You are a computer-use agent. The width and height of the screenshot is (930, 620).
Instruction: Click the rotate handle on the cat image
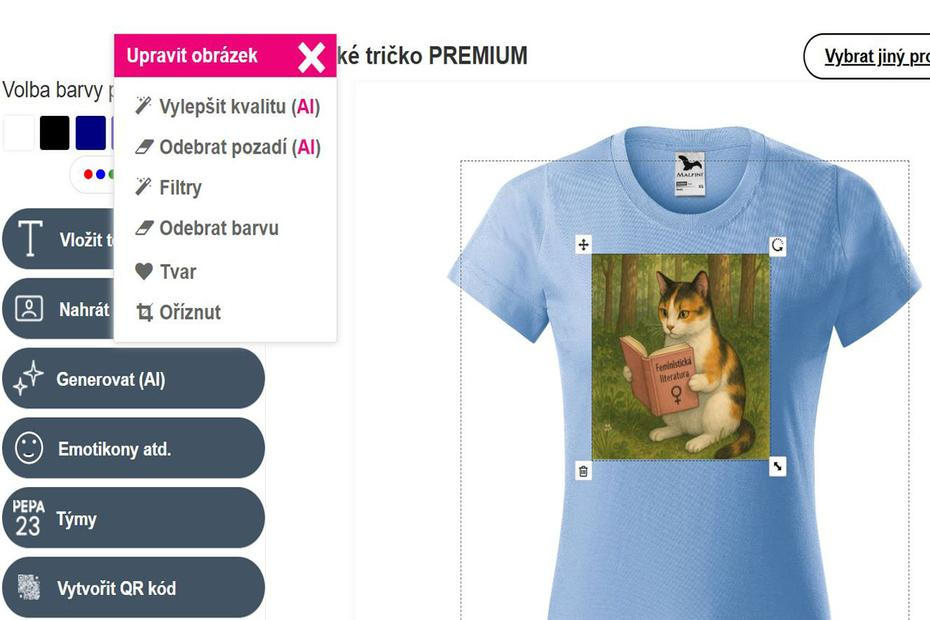tap(778, 245)
